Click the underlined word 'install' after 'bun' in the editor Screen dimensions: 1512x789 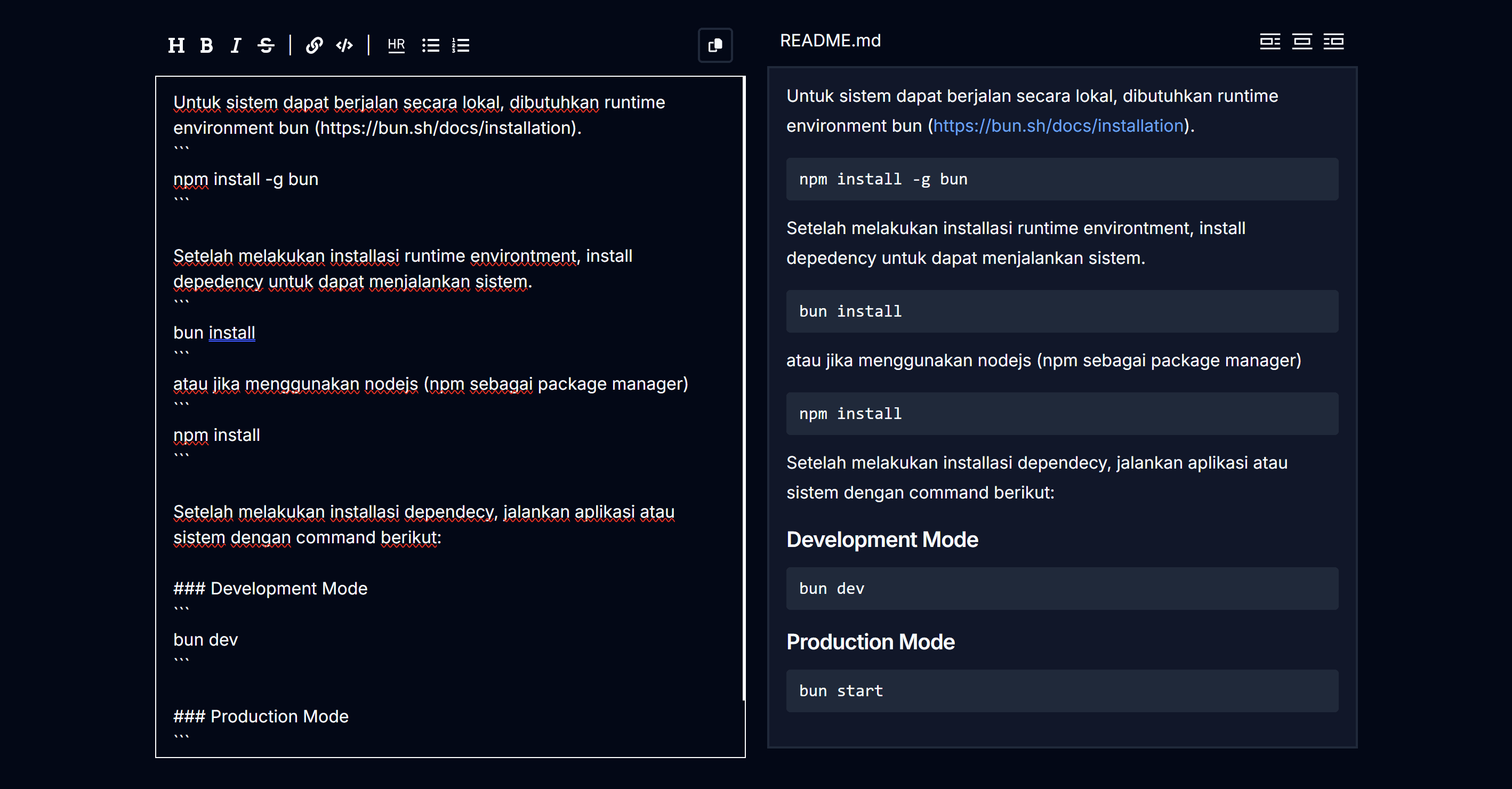click(x=232, y=333)
